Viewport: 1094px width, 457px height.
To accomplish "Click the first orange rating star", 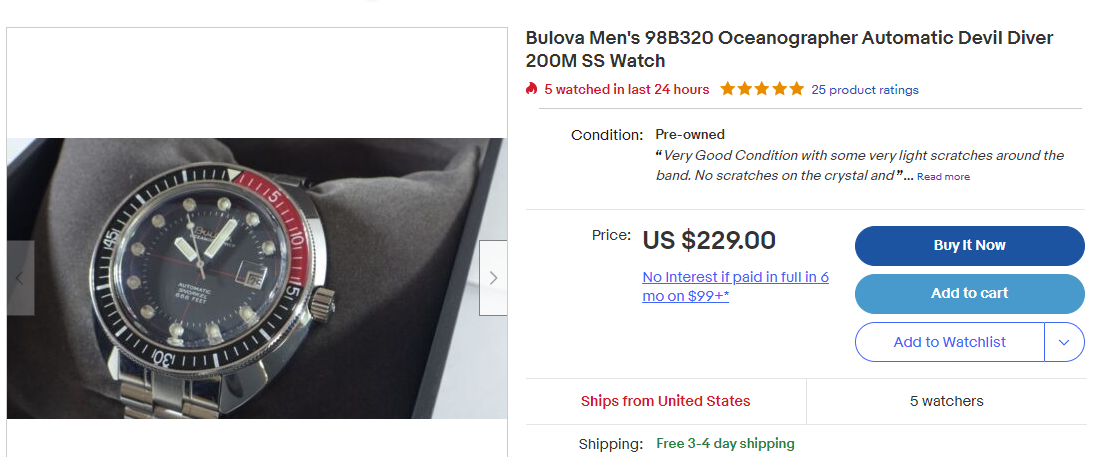I will [728, 89].
